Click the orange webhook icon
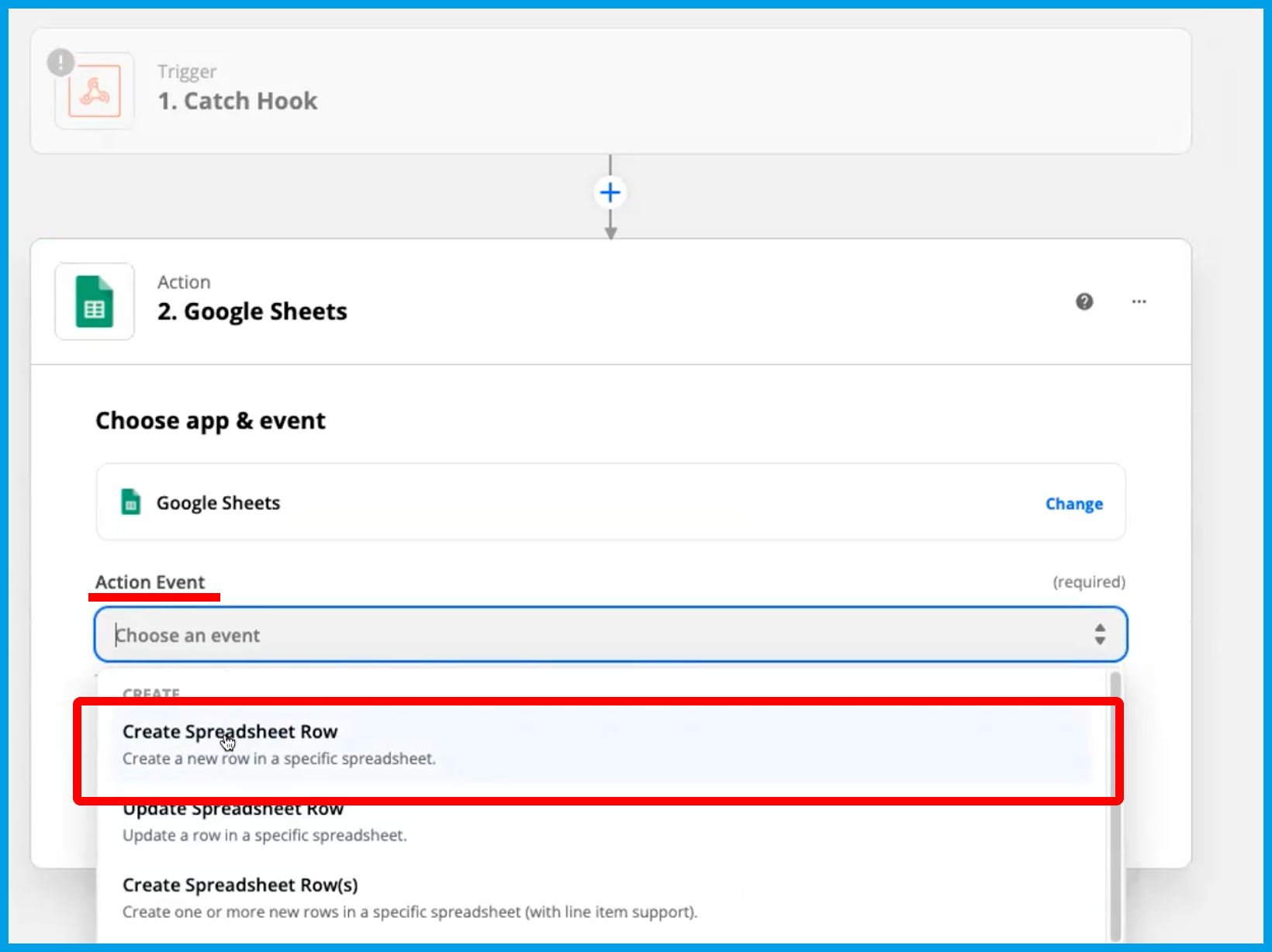This screenshot has height=952, width=1272. pyautogui.click(x=95, y=91)
